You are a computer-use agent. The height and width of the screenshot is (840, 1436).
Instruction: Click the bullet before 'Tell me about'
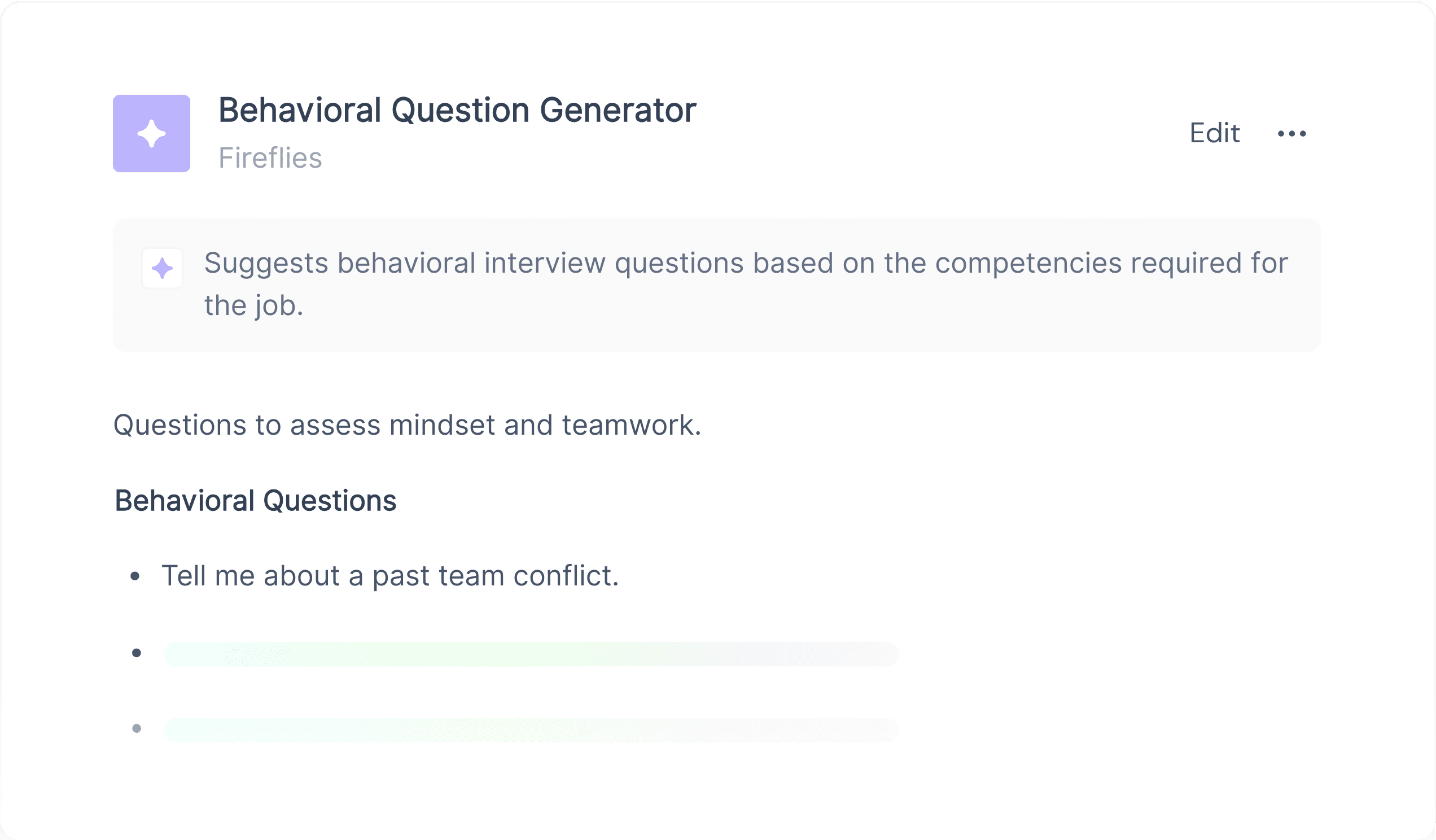tap(135, 576)
